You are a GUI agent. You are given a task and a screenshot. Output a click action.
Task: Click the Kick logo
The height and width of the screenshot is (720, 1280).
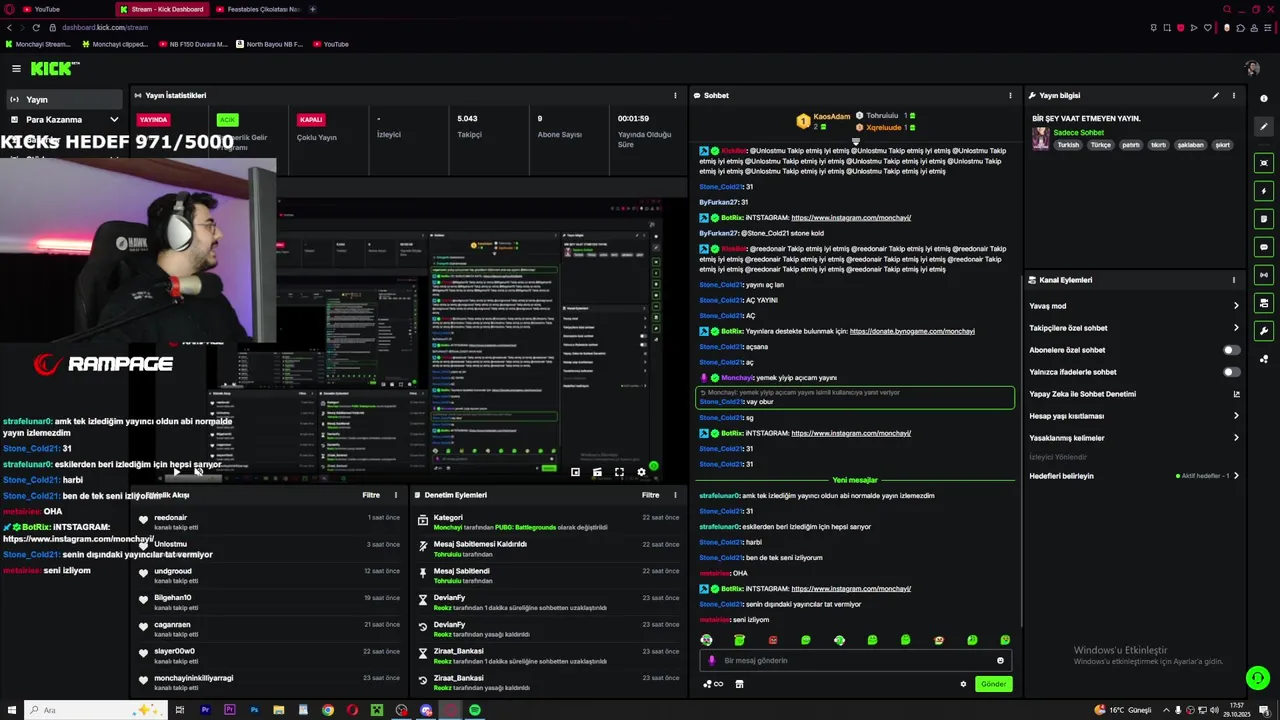tap(54, 68)
